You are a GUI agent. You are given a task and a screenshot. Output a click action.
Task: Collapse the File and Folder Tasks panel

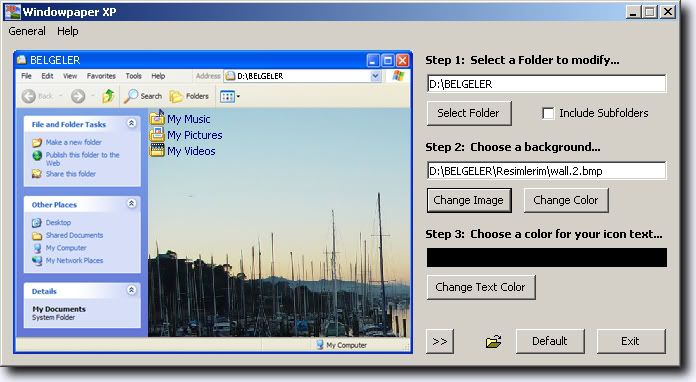tap(131, 123)
